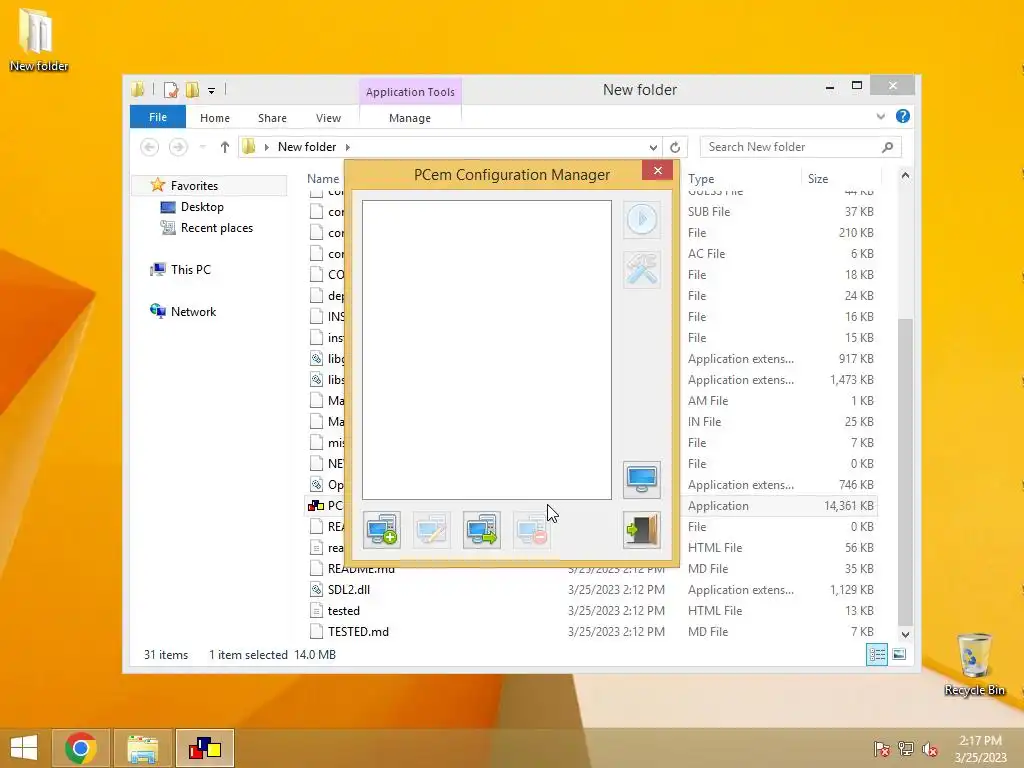The image size is (1024, 768).
Task: Close the PCem Configuration Manager dialog
Action: click(658, 170)
